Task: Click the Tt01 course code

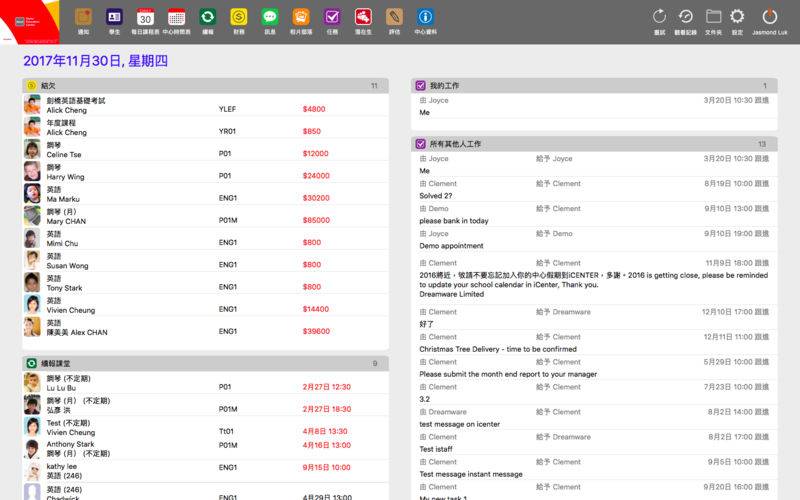Action: pyautogui.click(x=226, y=431)
